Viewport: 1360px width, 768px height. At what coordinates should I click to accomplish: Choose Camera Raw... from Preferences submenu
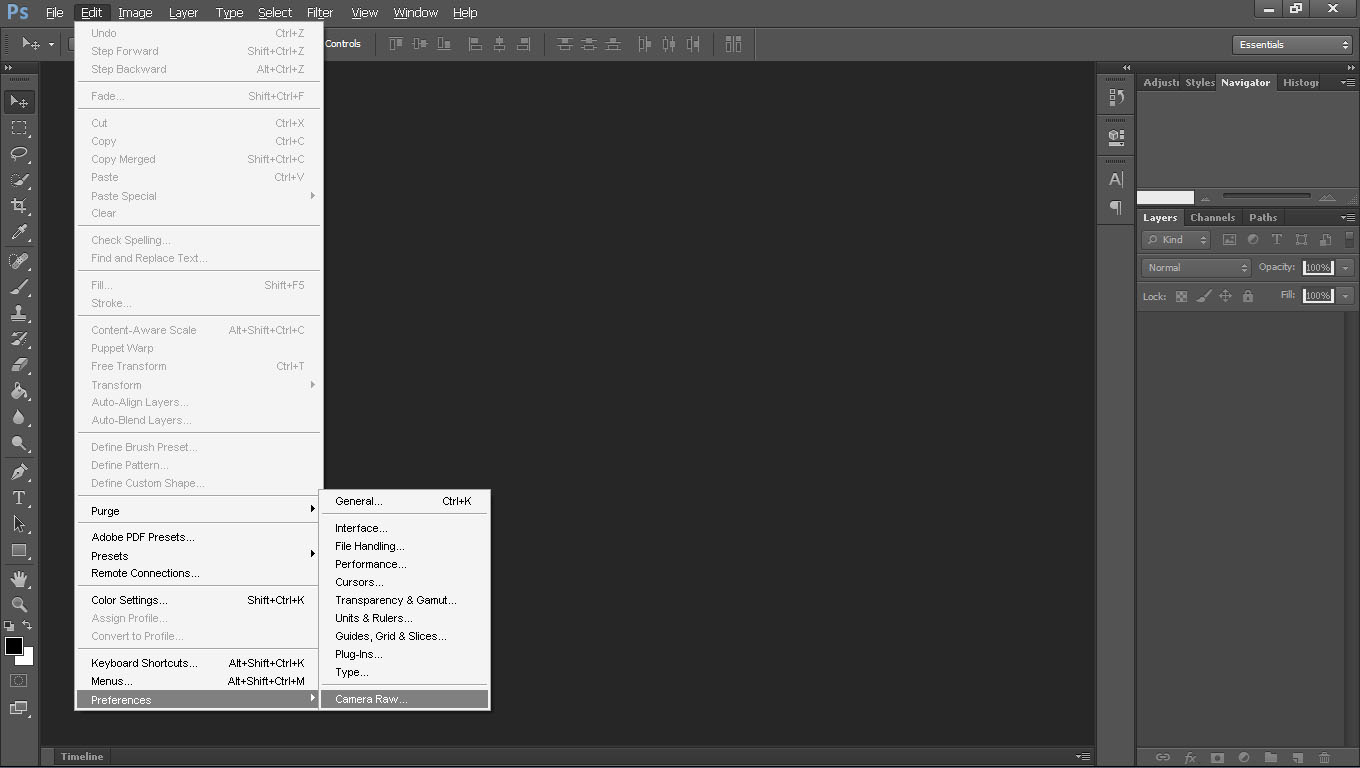click(405, 699)
